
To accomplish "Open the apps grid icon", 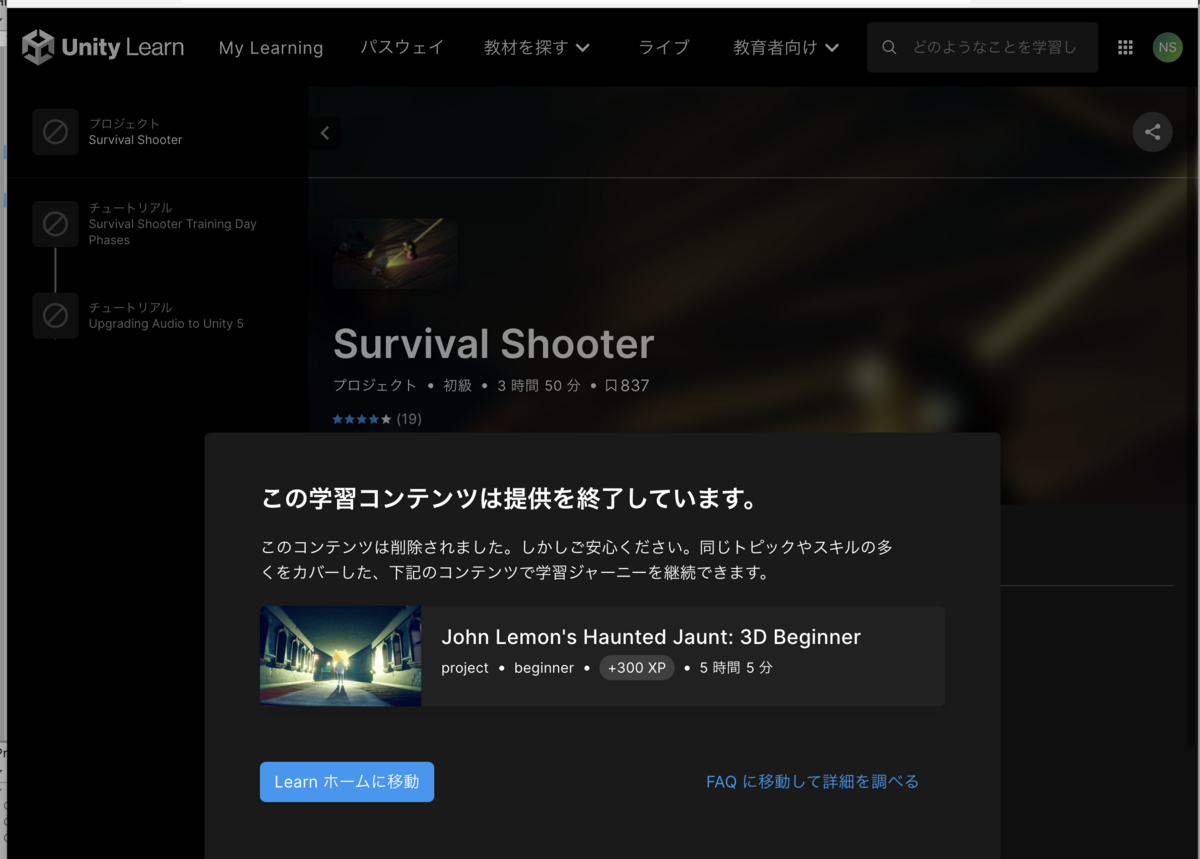I will point(1125,47).
